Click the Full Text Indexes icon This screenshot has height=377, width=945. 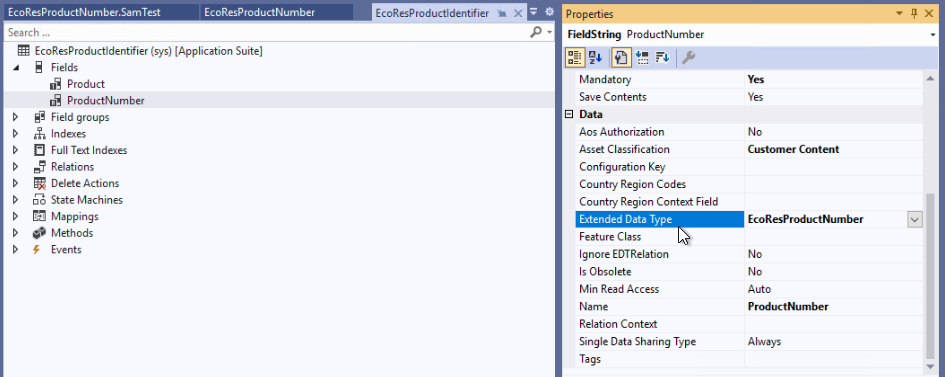point(39,150)
